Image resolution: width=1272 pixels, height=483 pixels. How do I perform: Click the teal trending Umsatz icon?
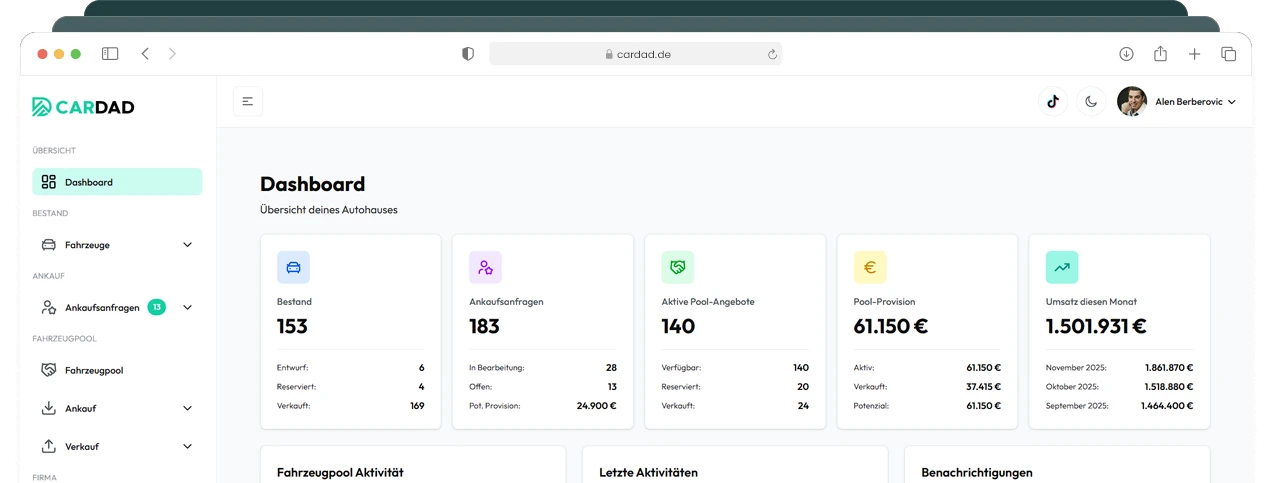1062,267
